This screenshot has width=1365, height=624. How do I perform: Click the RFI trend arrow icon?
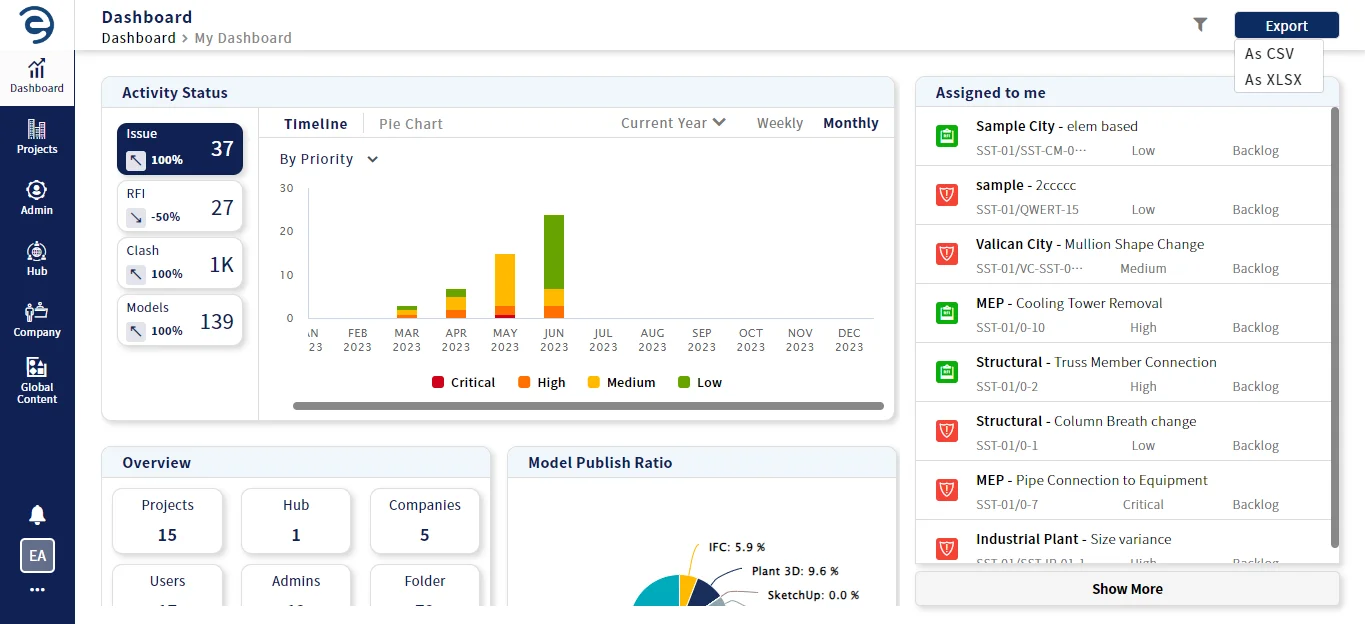136,217
